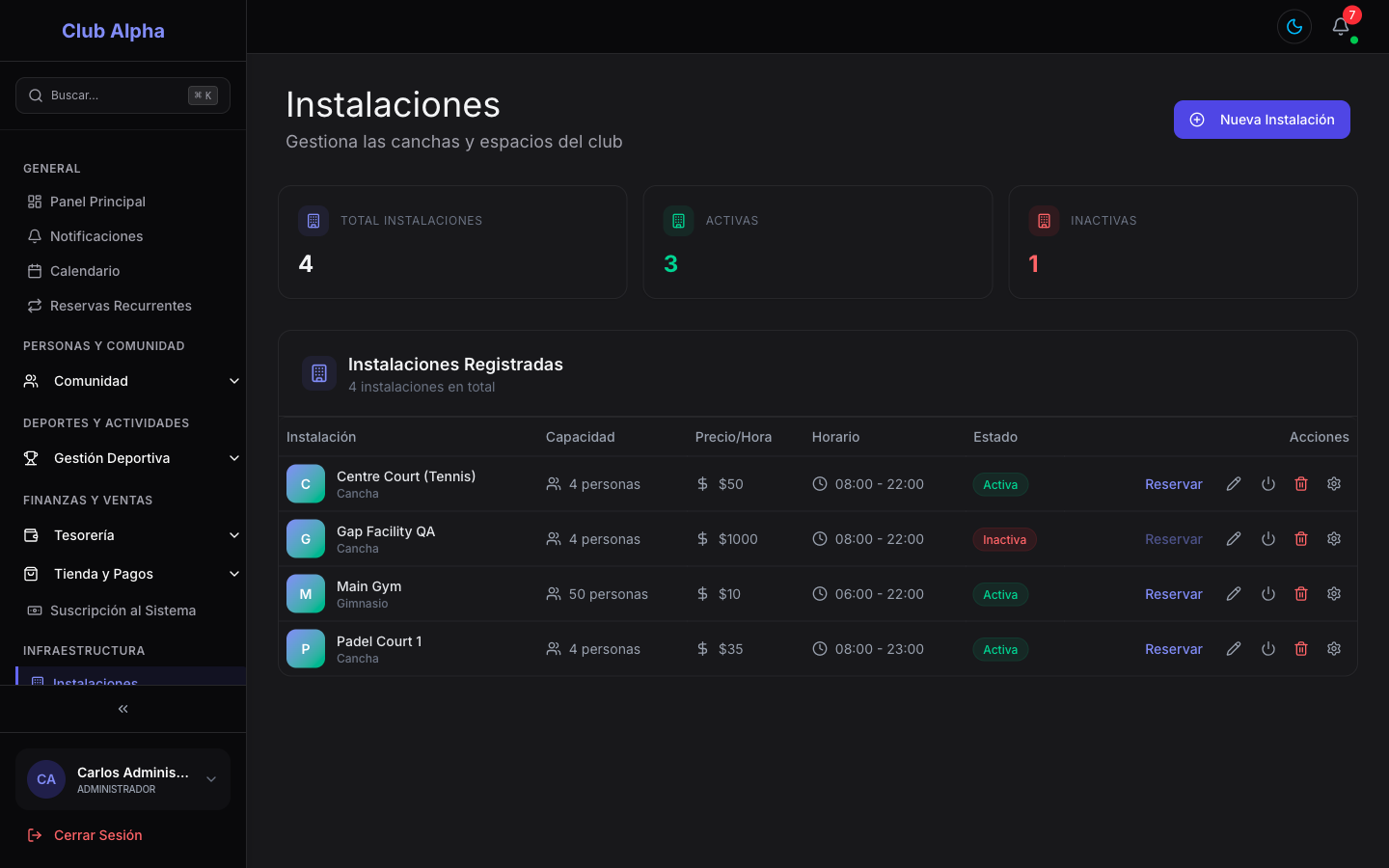Click the Activas card icon
Viewport: 1389px width, 868px height.
[x=678, y=221]
